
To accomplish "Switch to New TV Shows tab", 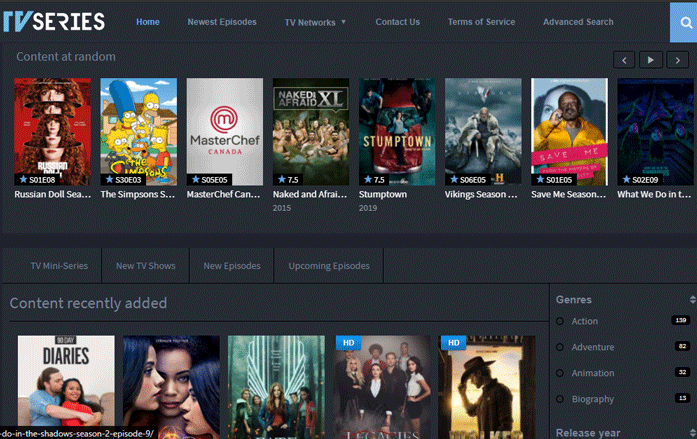I will (x=146, y=266).
